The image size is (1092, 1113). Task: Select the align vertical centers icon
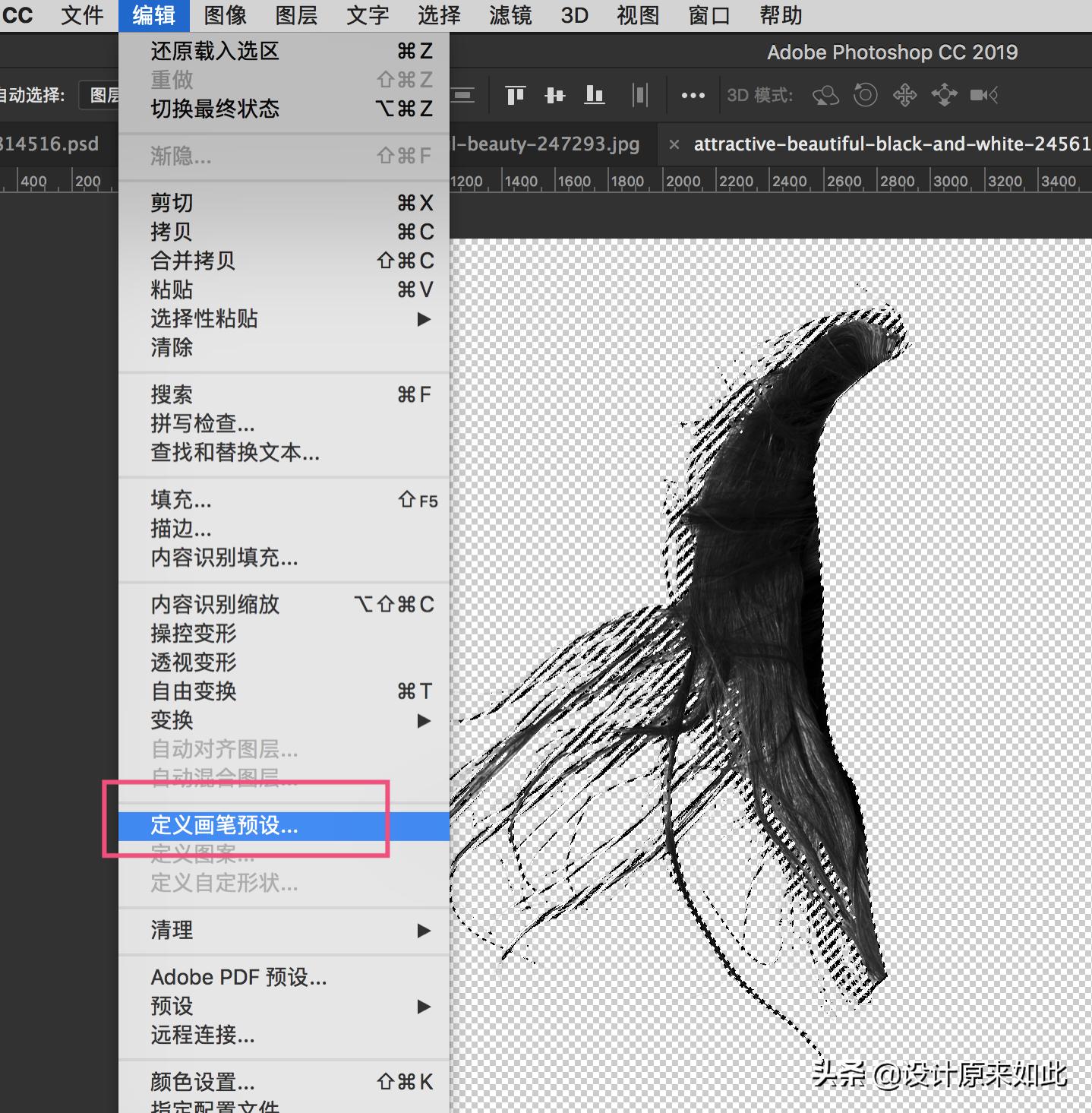[554, 95]
